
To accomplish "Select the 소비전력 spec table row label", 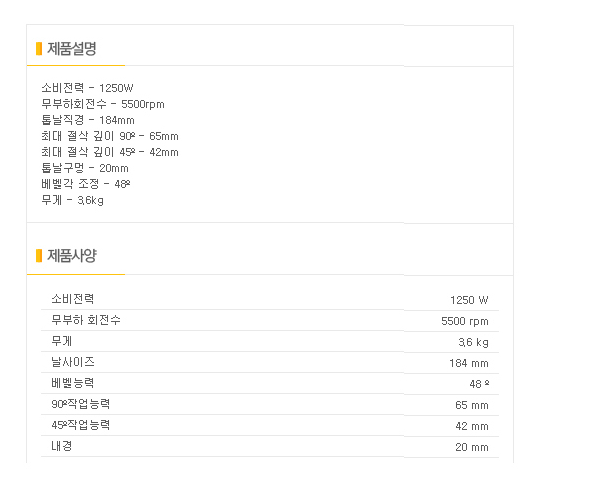I will pos(73,299).
